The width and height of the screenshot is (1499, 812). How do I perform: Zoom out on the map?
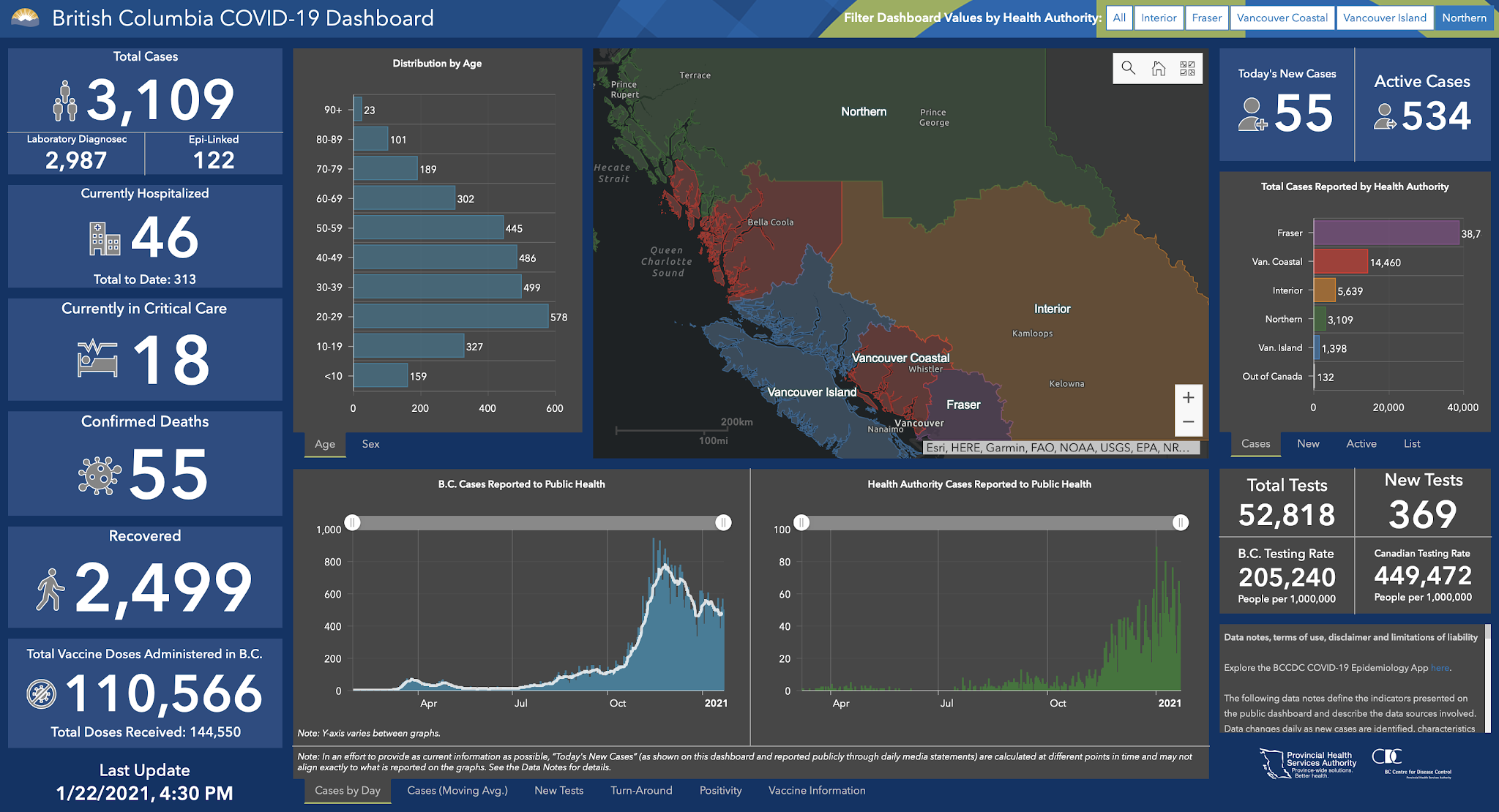point(1188,422)
